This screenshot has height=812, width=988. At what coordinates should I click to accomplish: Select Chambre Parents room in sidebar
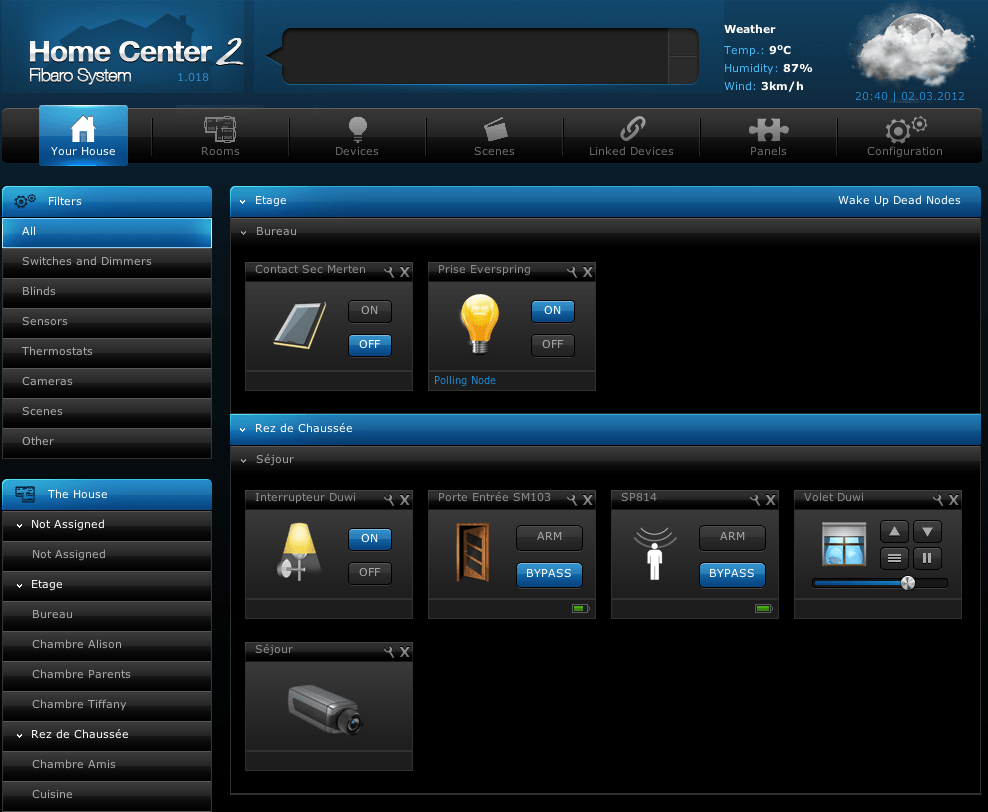pos(107,675)
